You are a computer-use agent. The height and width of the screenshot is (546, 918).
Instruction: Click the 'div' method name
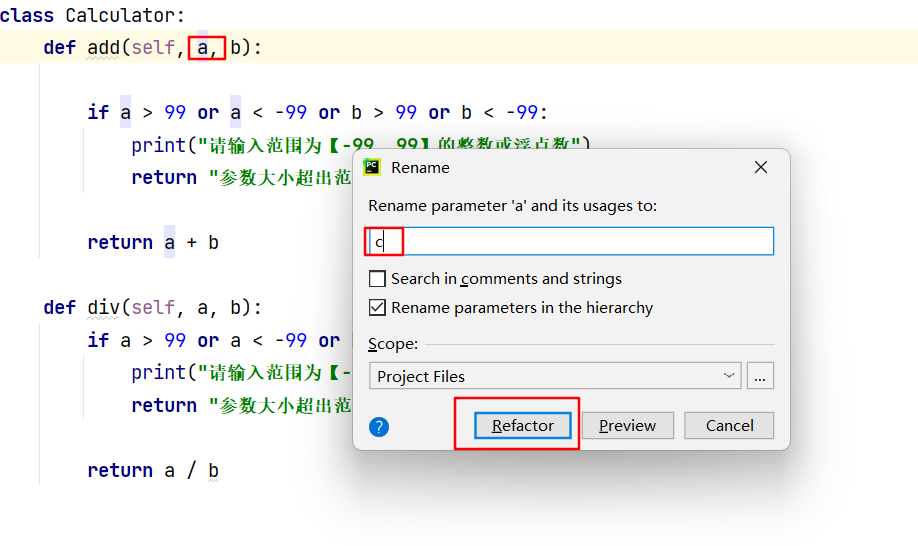103,307
